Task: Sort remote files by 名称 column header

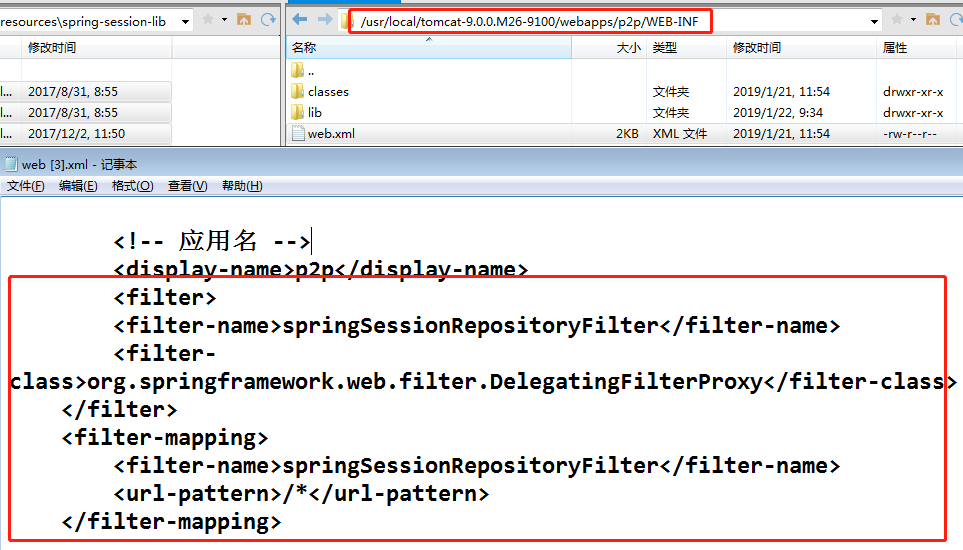Action: [x=304, y=48]
